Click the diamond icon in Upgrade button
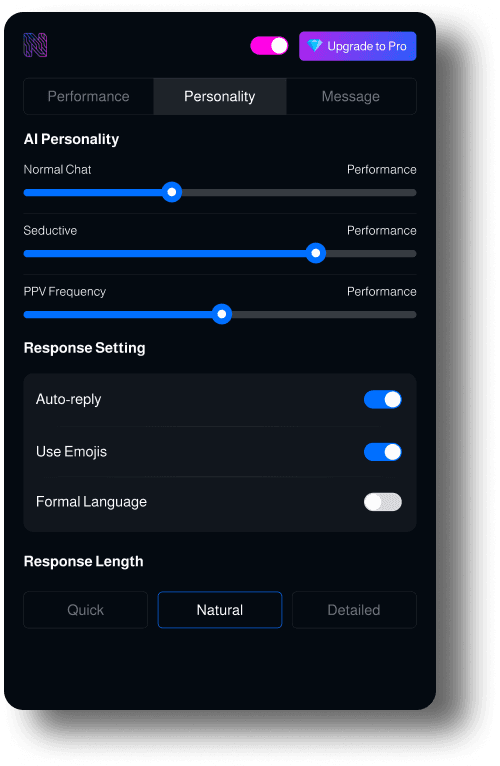500x766 pixels. click(x=315, y=46)
